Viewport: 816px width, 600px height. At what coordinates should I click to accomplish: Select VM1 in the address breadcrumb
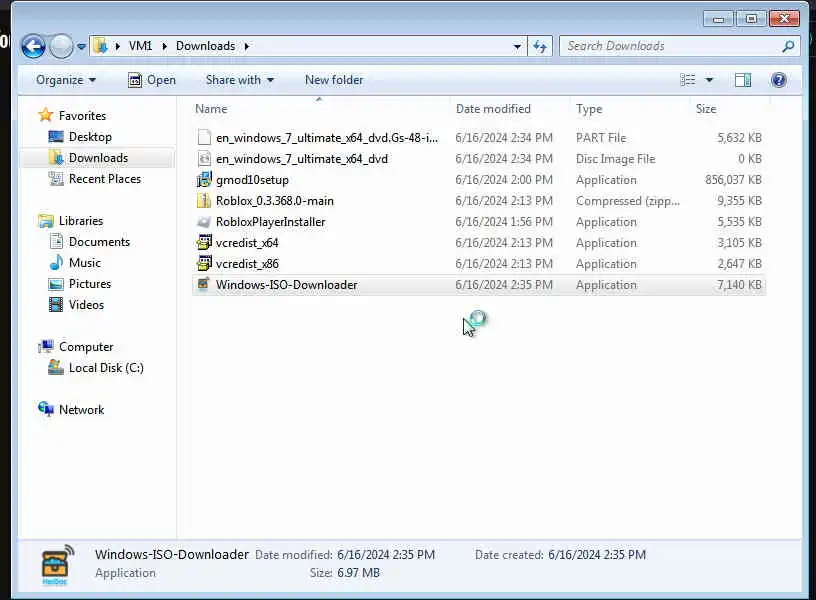[x=140, y=46]
